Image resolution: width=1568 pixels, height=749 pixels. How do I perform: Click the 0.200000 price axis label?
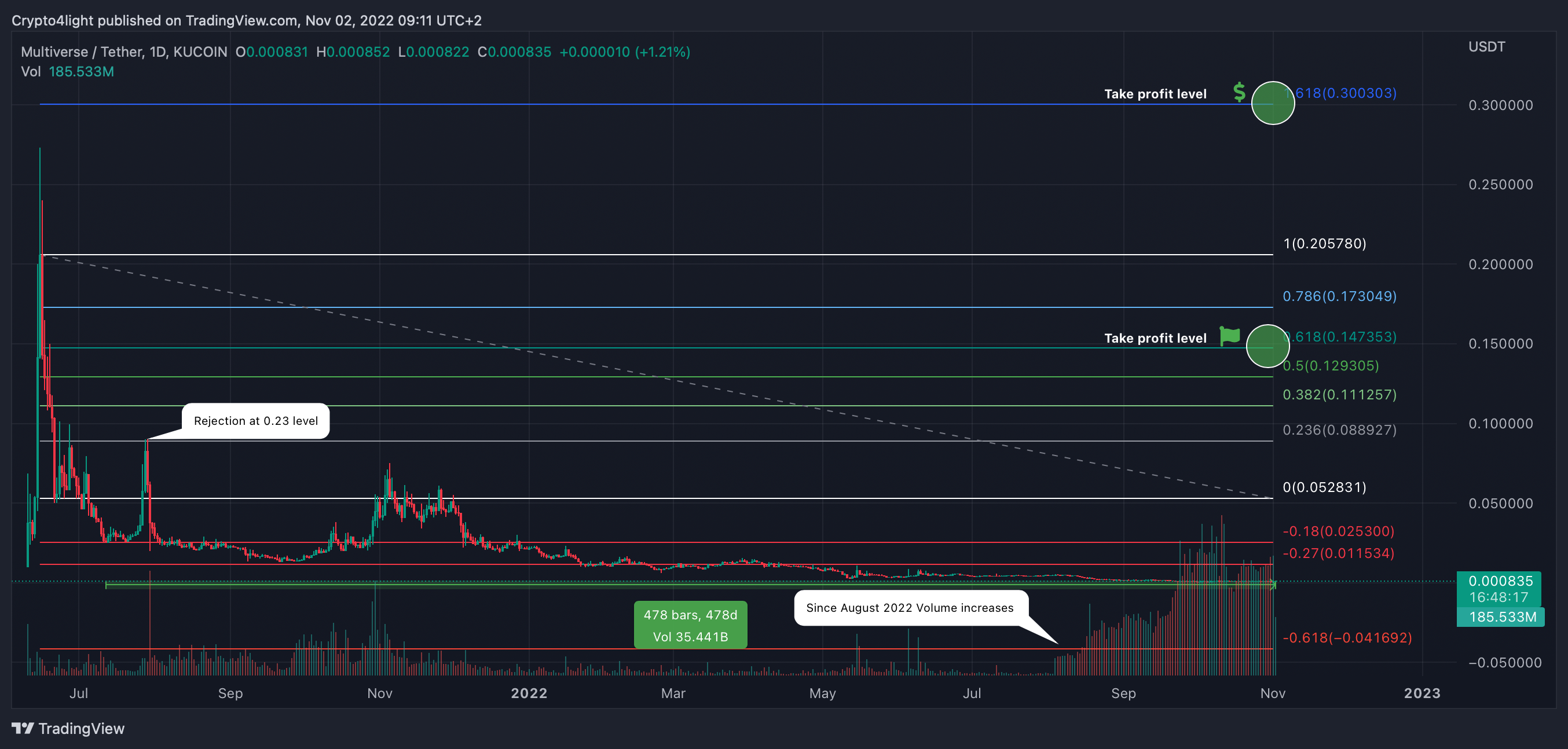[1500, 264]
